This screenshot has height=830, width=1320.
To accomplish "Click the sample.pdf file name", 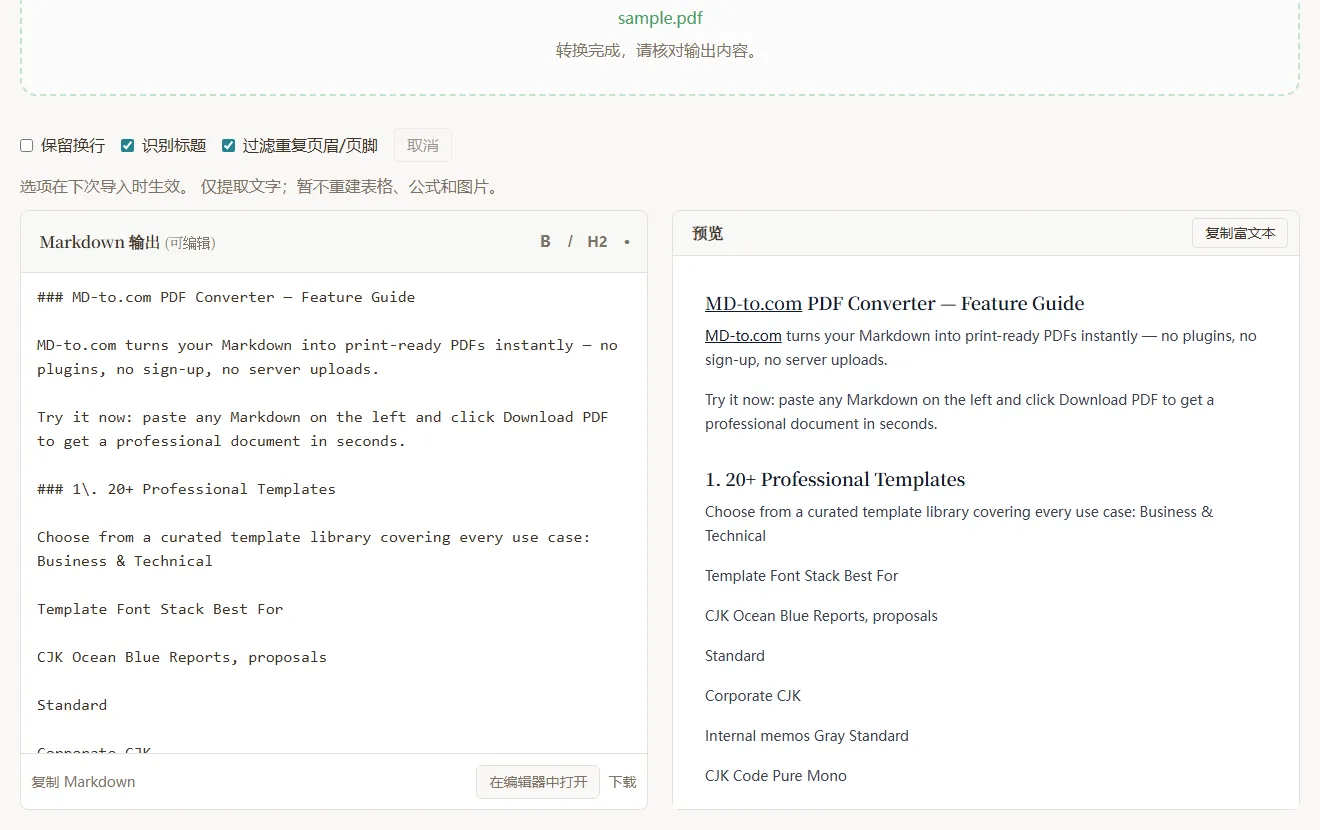I will [660, 18].
